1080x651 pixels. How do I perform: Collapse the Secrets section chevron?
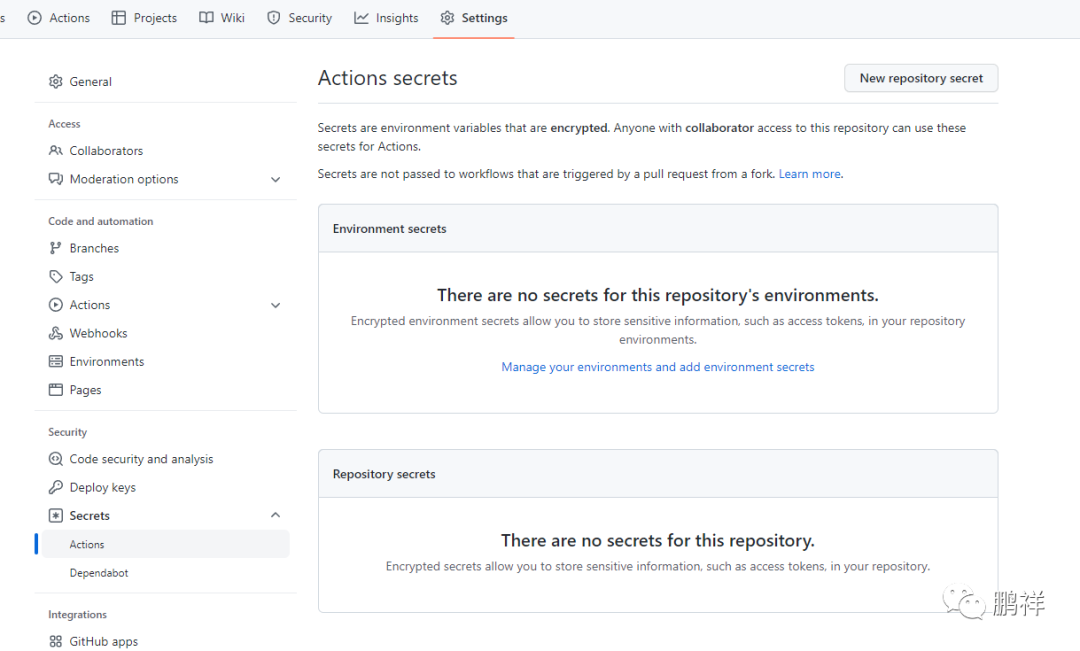point(276,515)
